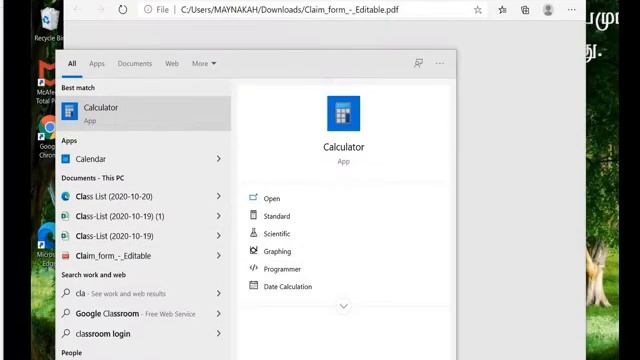640x360 pixels.
Task: Click the Microsoft Edge desktop shortcut
Action: pyautogui.click(x=46, y=245)
